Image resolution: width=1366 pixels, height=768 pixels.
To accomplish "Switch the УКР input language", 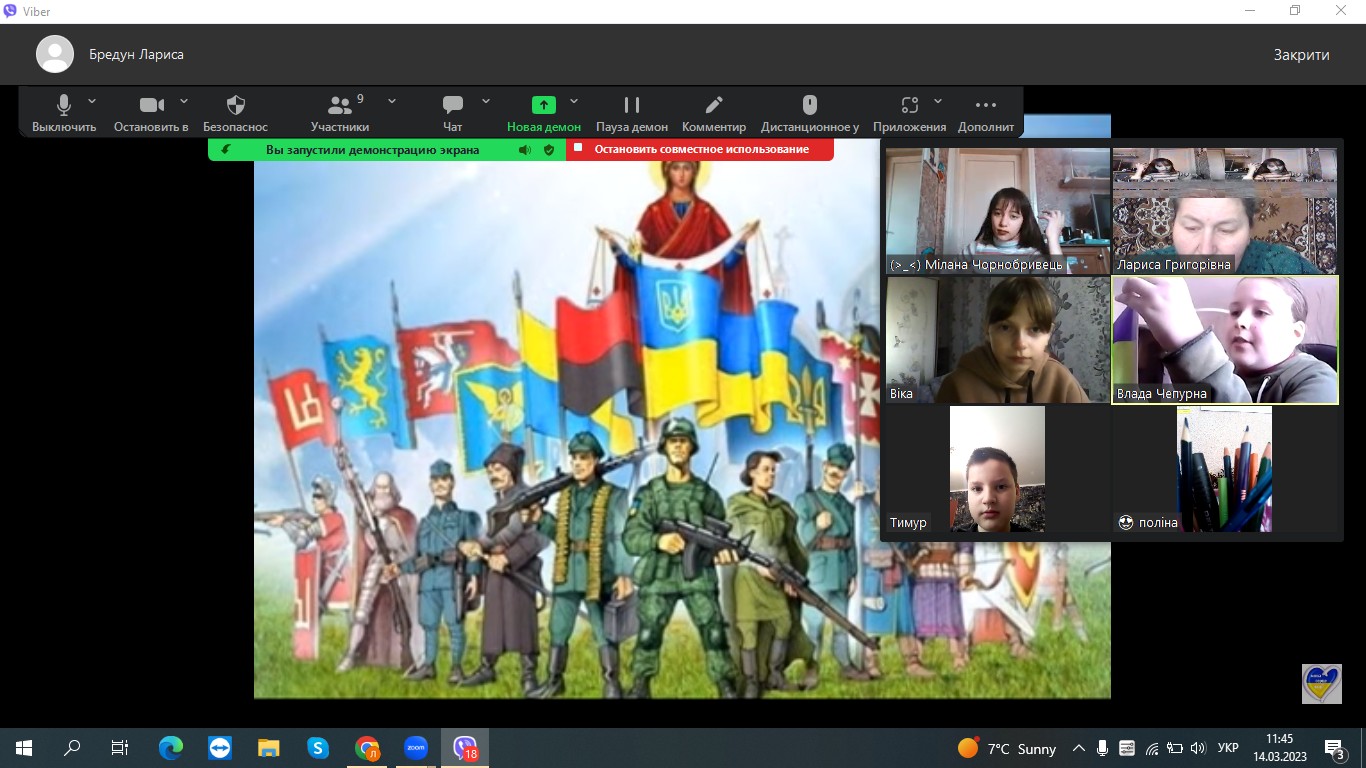I will (x=1229, y=748).
